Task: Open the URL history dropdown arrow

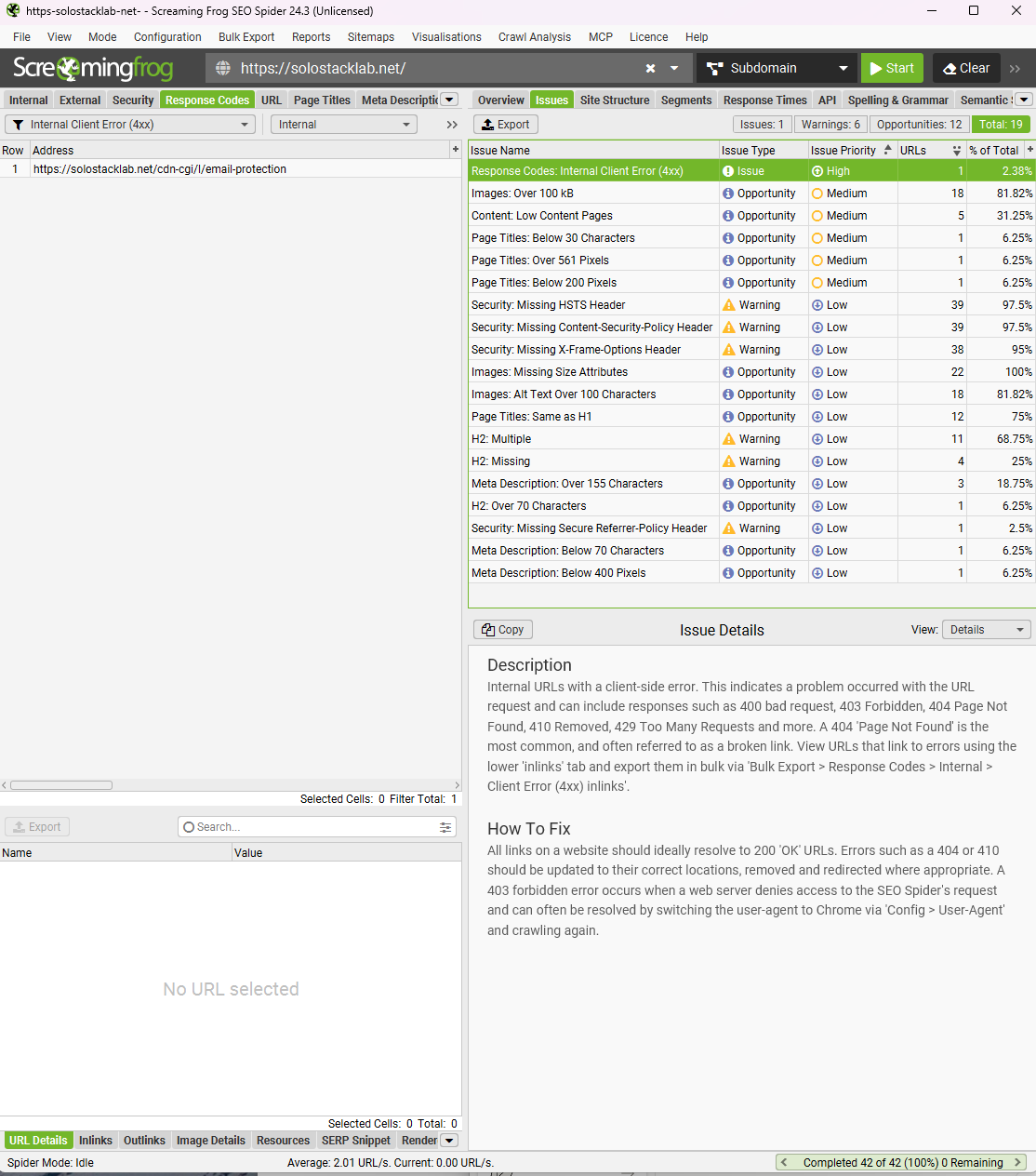Action: 674,68
